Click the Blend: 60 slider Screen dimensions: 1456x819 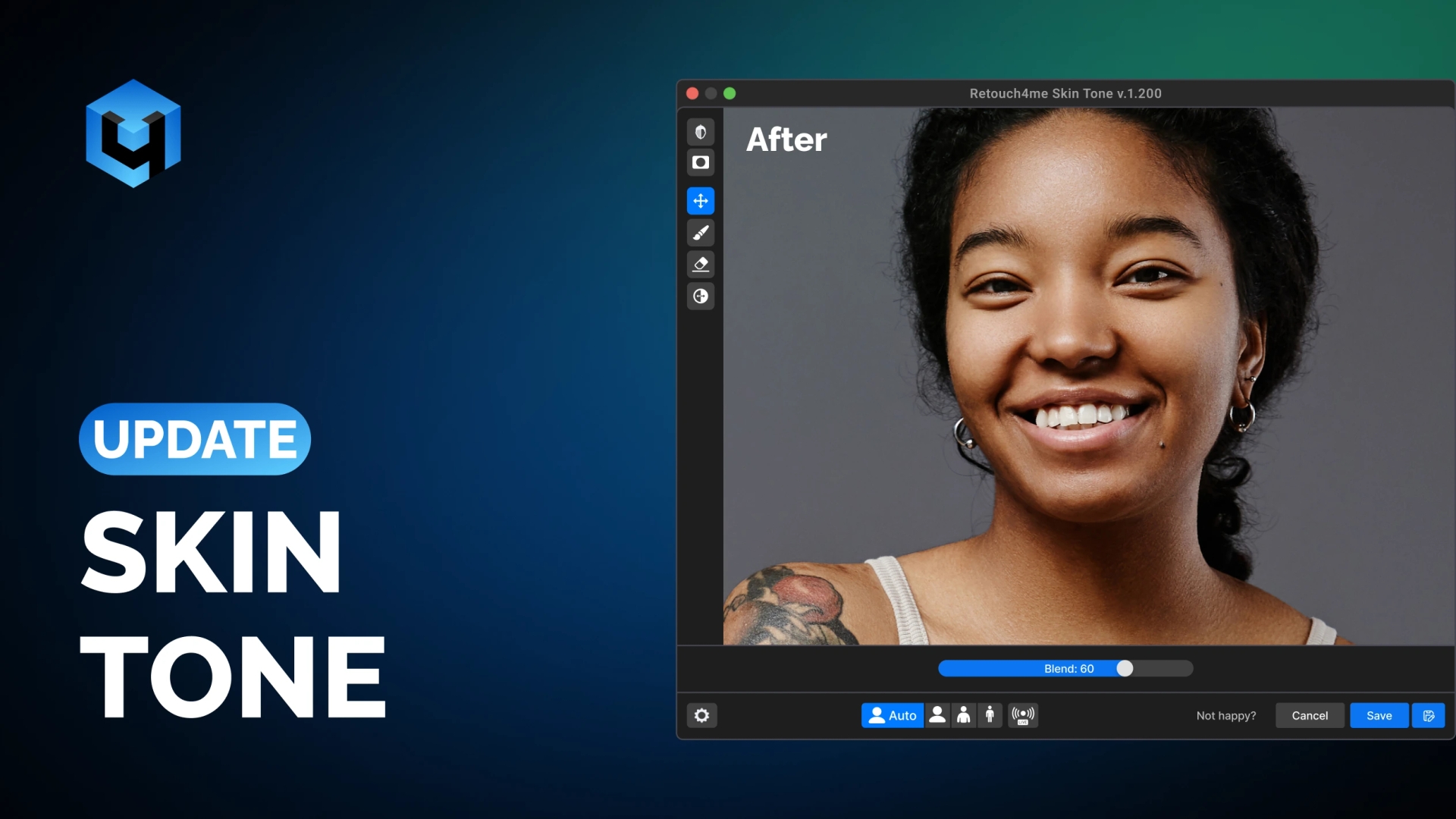[x=1065, y=668]
